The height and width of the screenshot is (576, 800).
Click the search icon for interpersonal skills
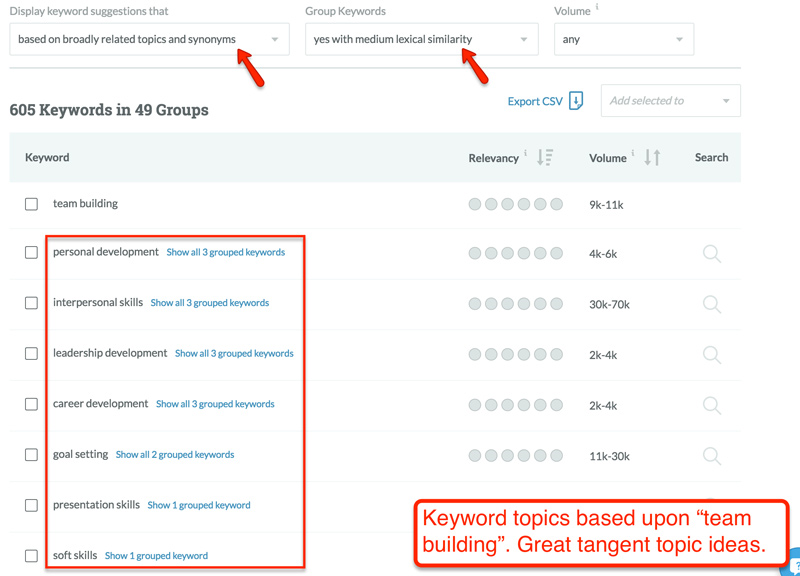click(711, 304)
